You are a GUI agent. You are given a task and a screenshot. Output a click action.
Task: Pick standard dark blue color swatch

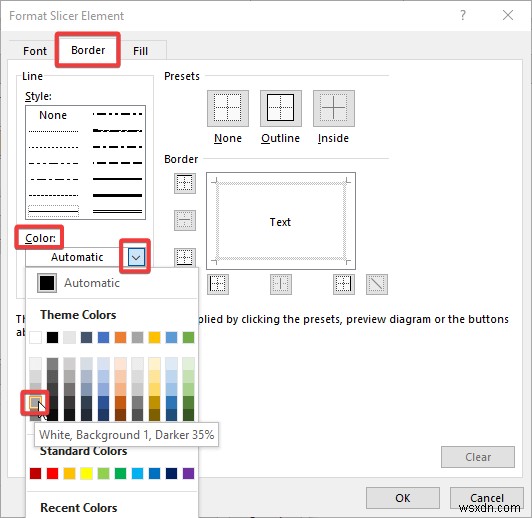[x=171, y=473]
